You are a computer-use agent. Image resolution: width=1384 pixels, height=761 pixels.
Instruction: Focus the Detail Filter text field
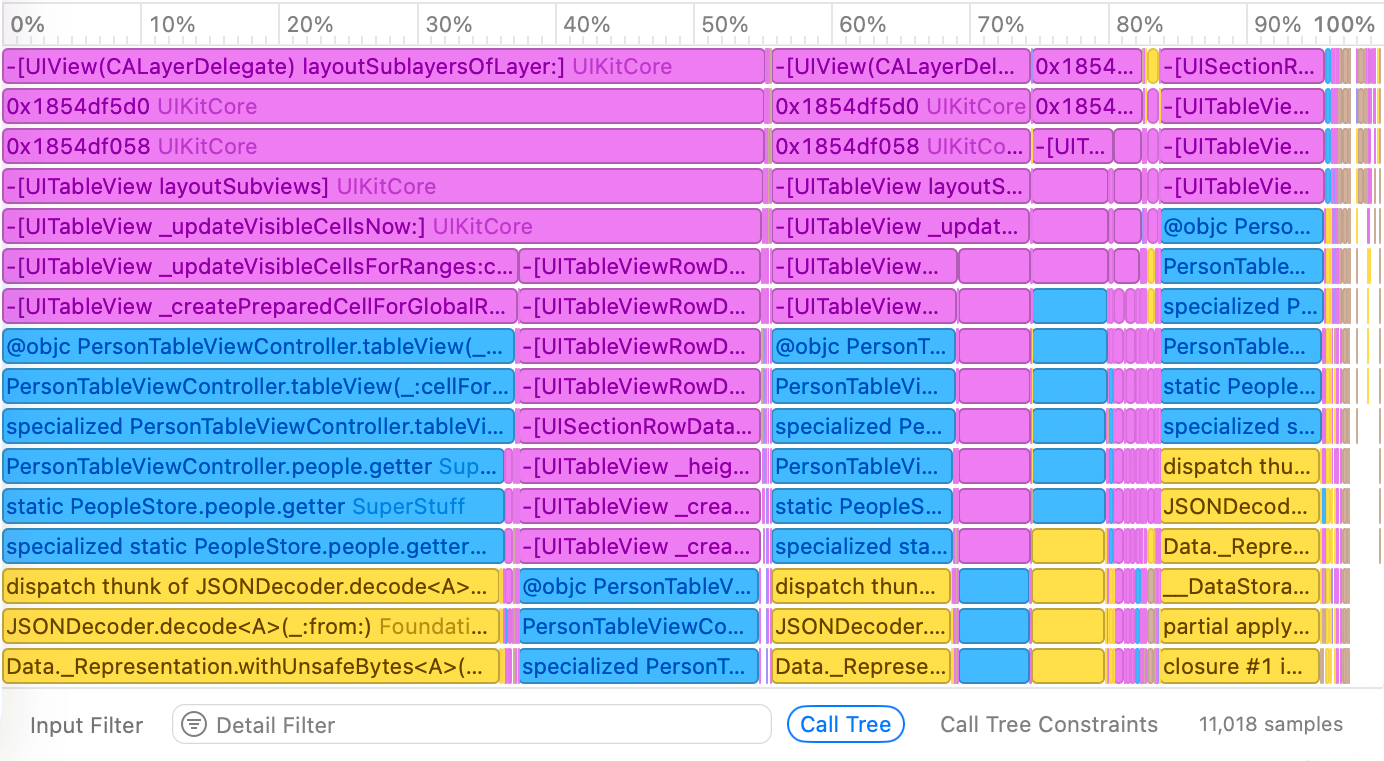(480, 725)
